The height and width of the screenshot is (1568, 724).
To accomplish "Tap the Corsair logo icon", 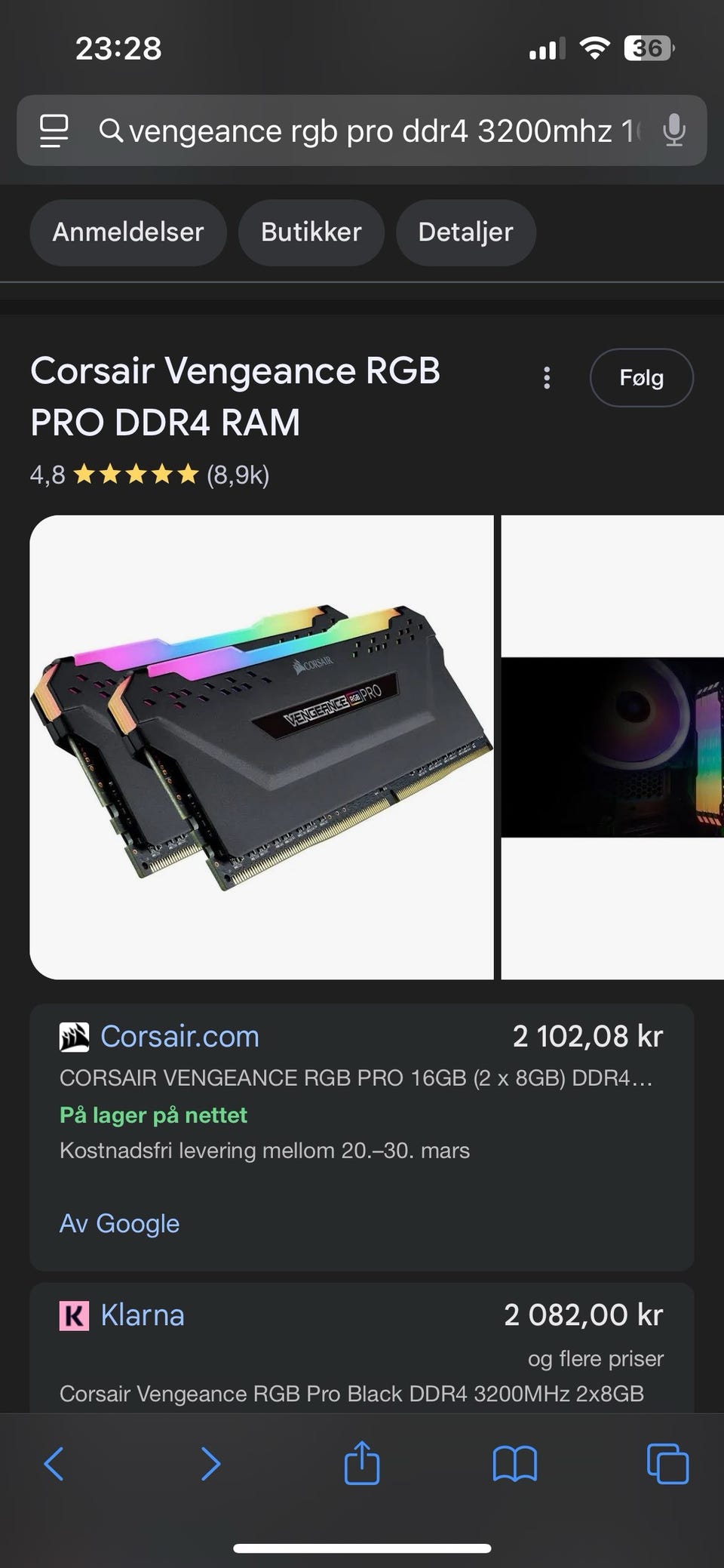I will [74, 1037].
